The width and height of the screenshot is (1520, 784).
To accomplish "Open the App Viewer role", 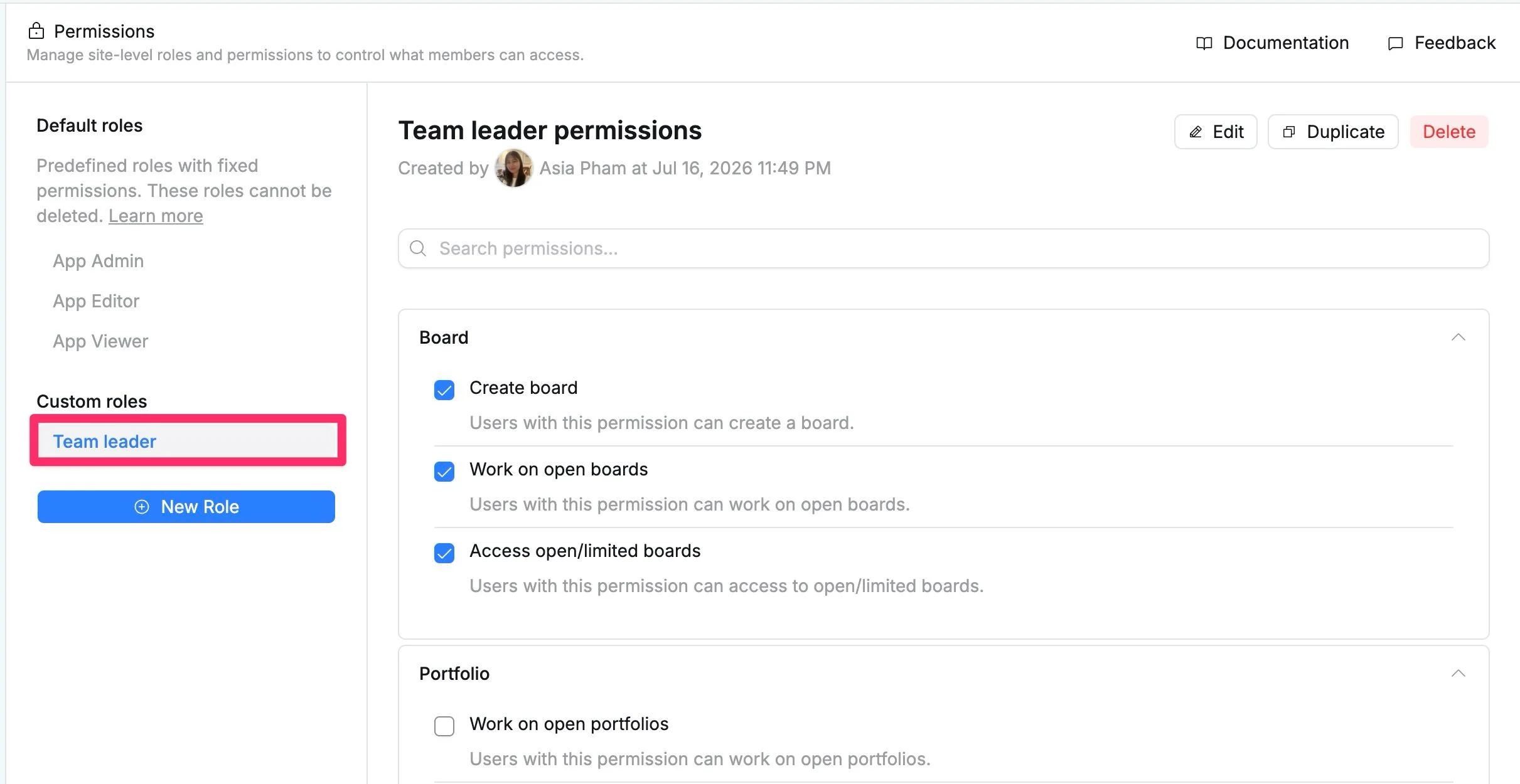I will (100, 341).
